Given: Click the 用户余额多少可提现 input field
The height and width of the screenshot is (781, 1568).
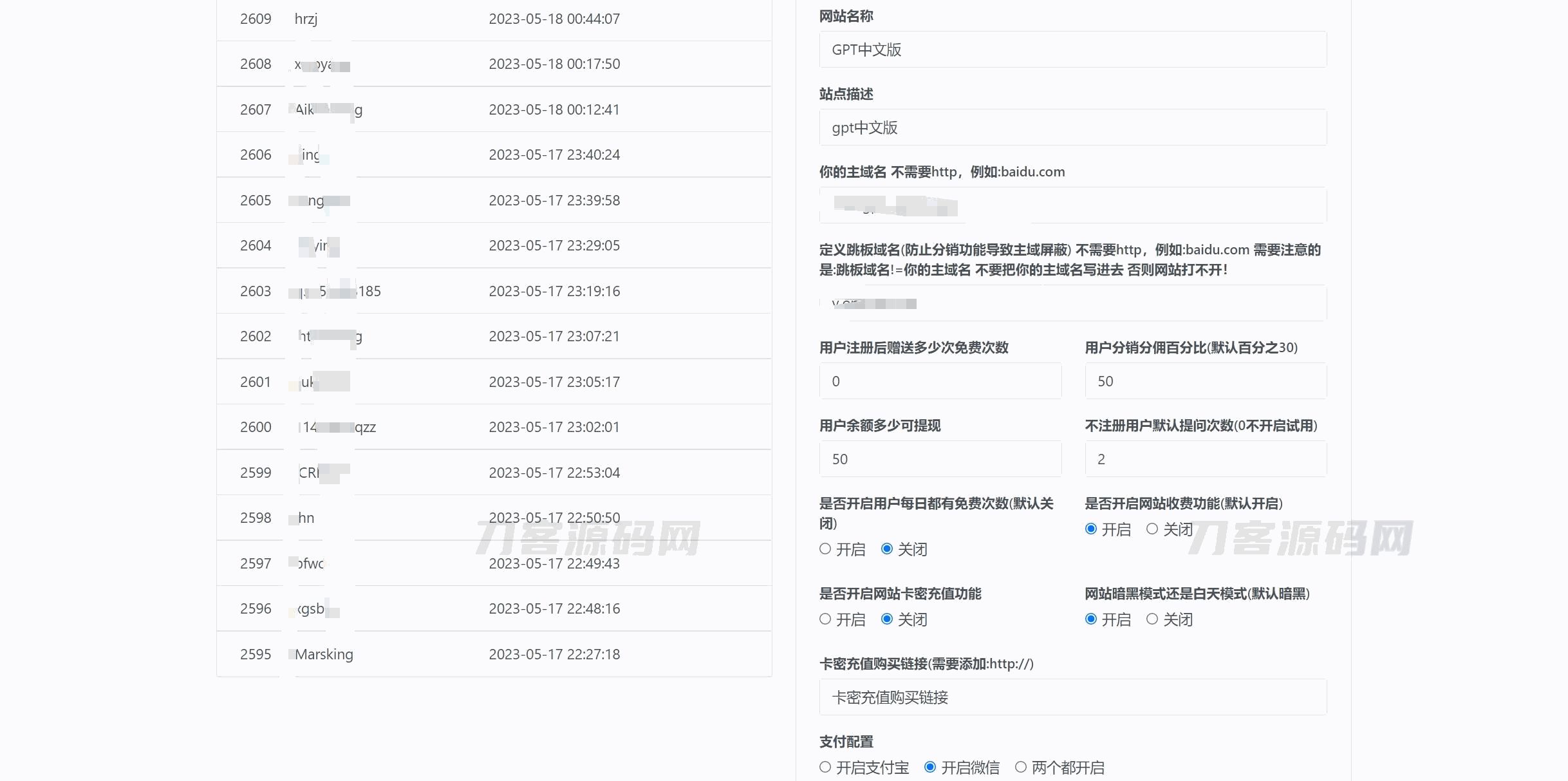Looking at the screenshot, I should (x=940, y=459).
